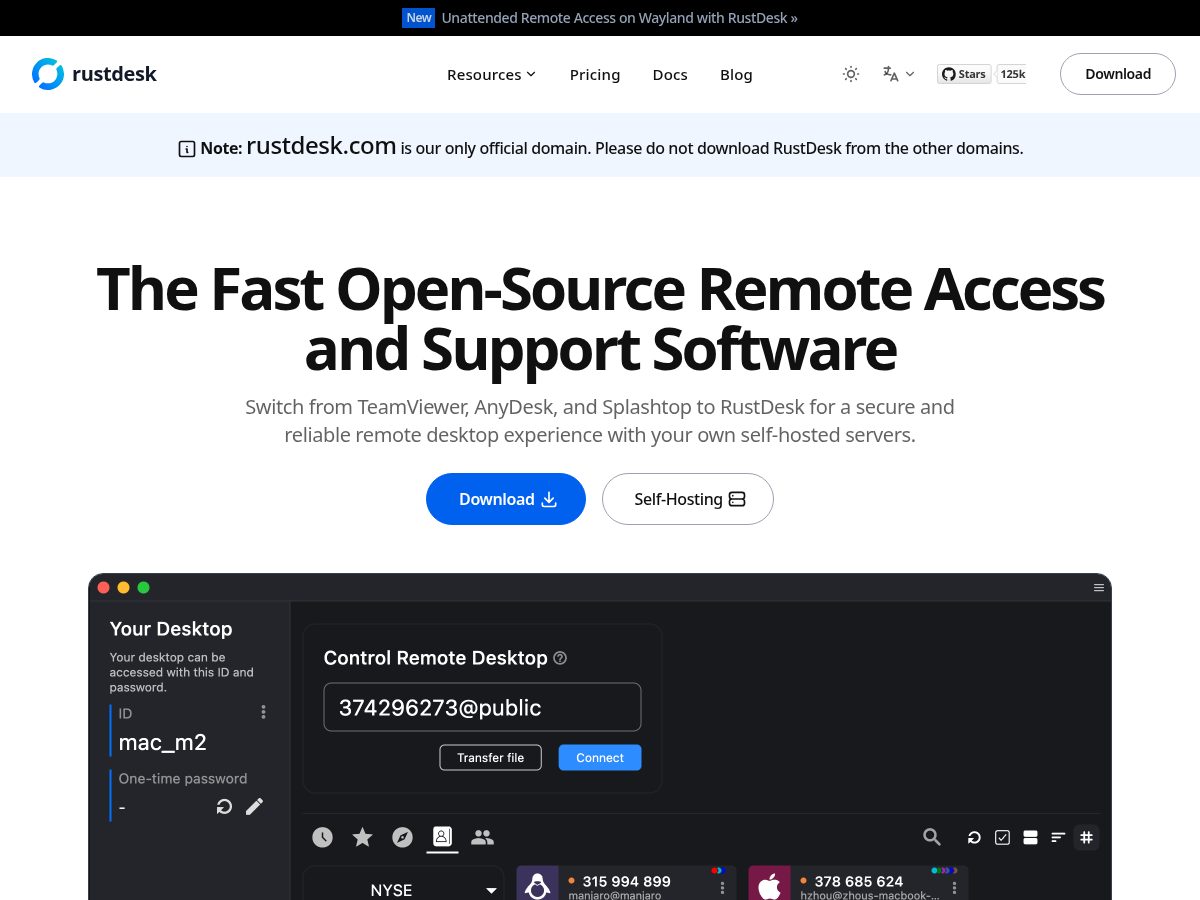Screen dimensions: 1200x900
Task: Click the New badge in top banner
Action: [419, 18]
